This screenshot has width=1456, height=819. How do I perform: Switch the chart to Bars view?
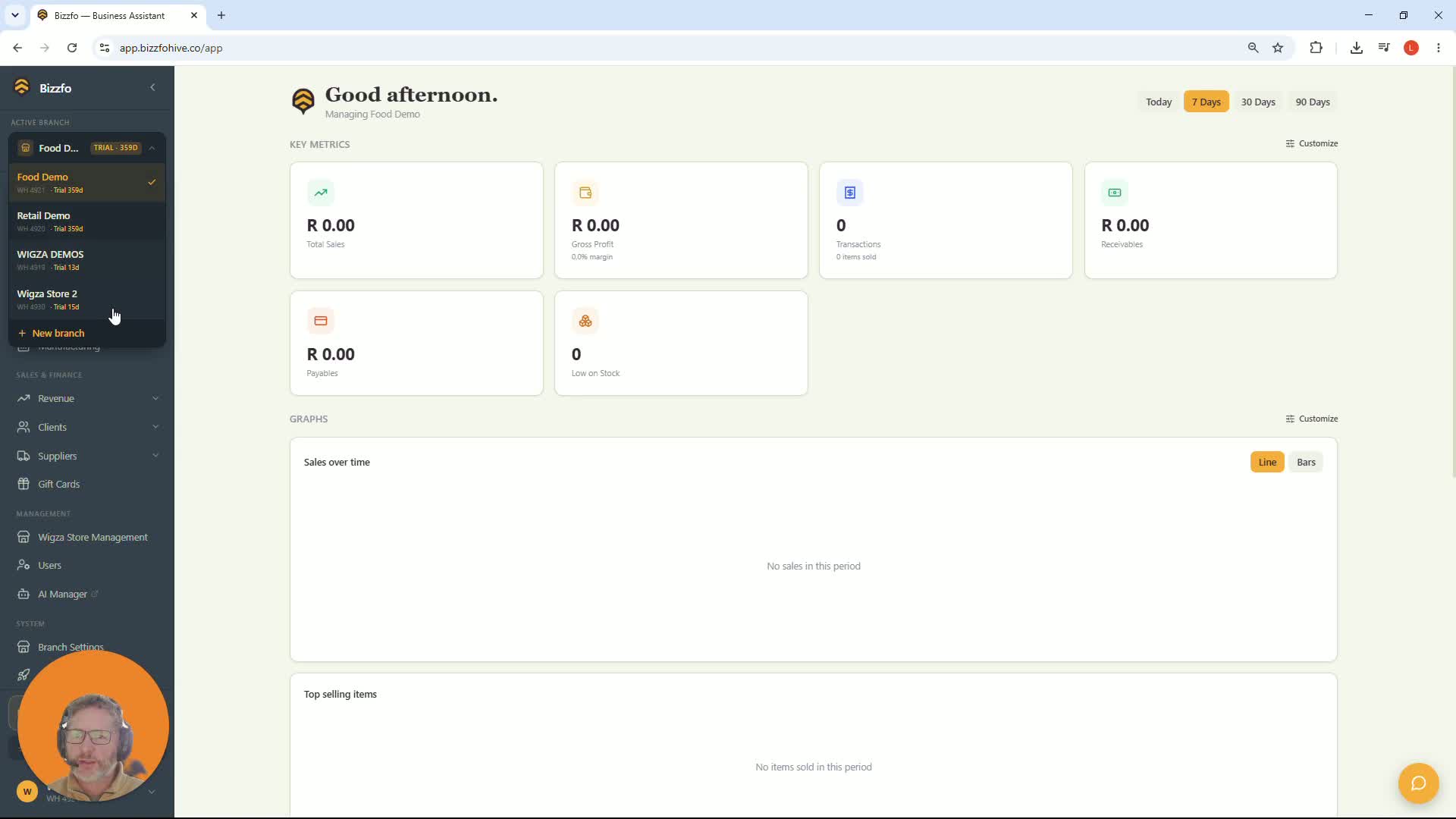pyautogui.click(x=1306, y=463)
